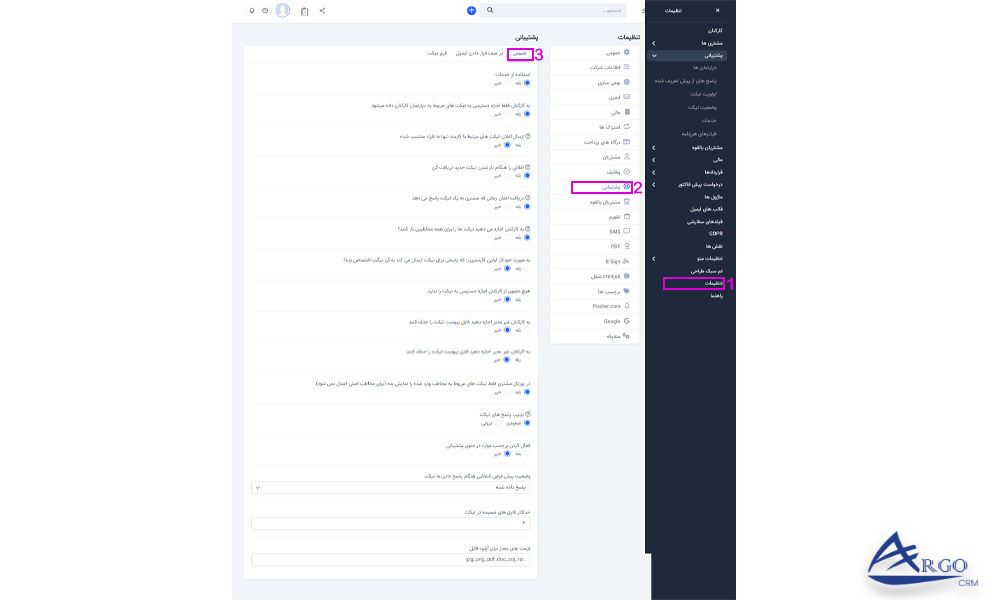Click the Google settings icon
This screenshot has width=1000, height=600.
tap(626, 321)
